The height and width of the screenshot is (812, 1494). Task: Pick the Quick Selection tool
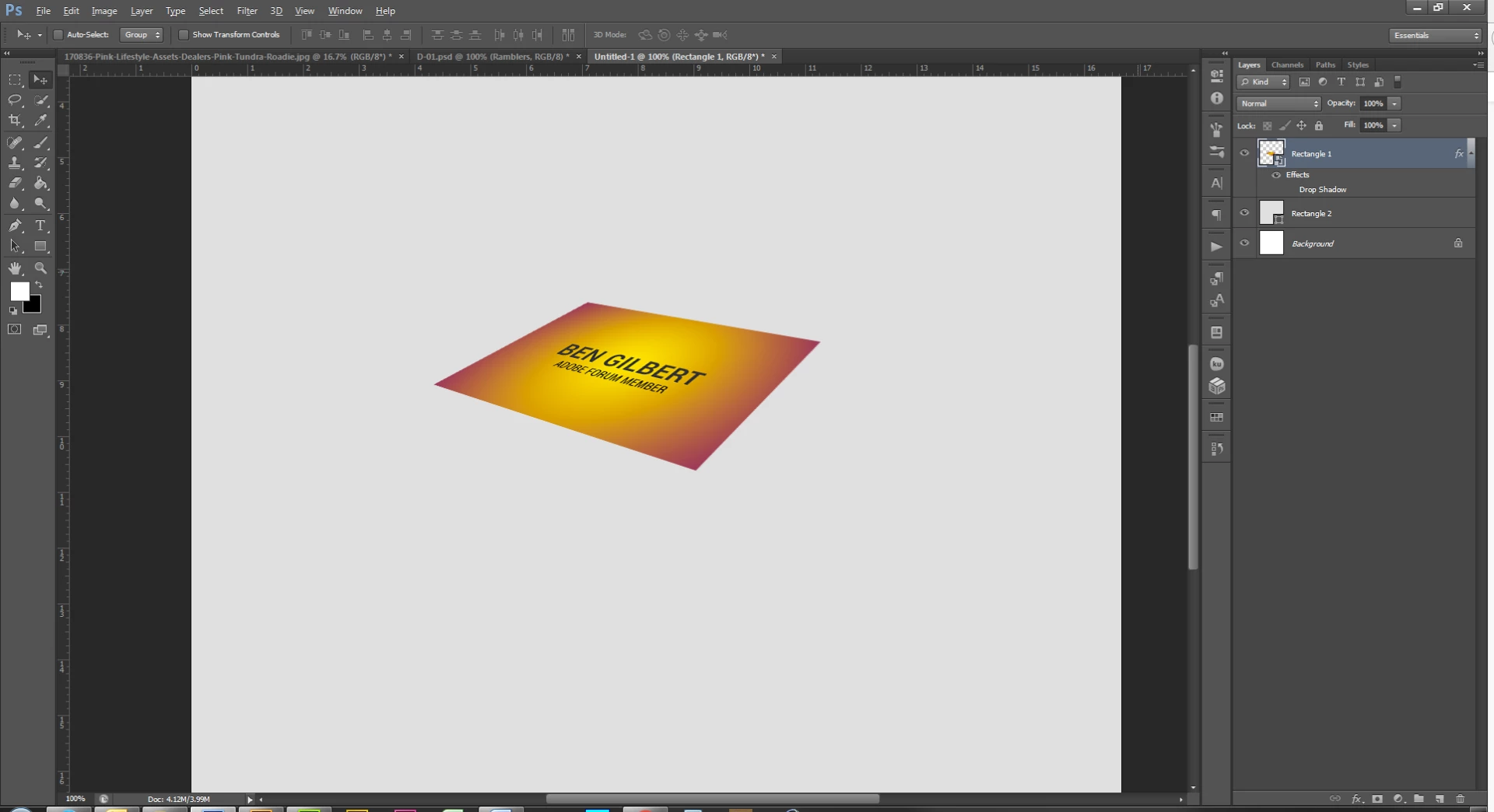tap(41, 100)
